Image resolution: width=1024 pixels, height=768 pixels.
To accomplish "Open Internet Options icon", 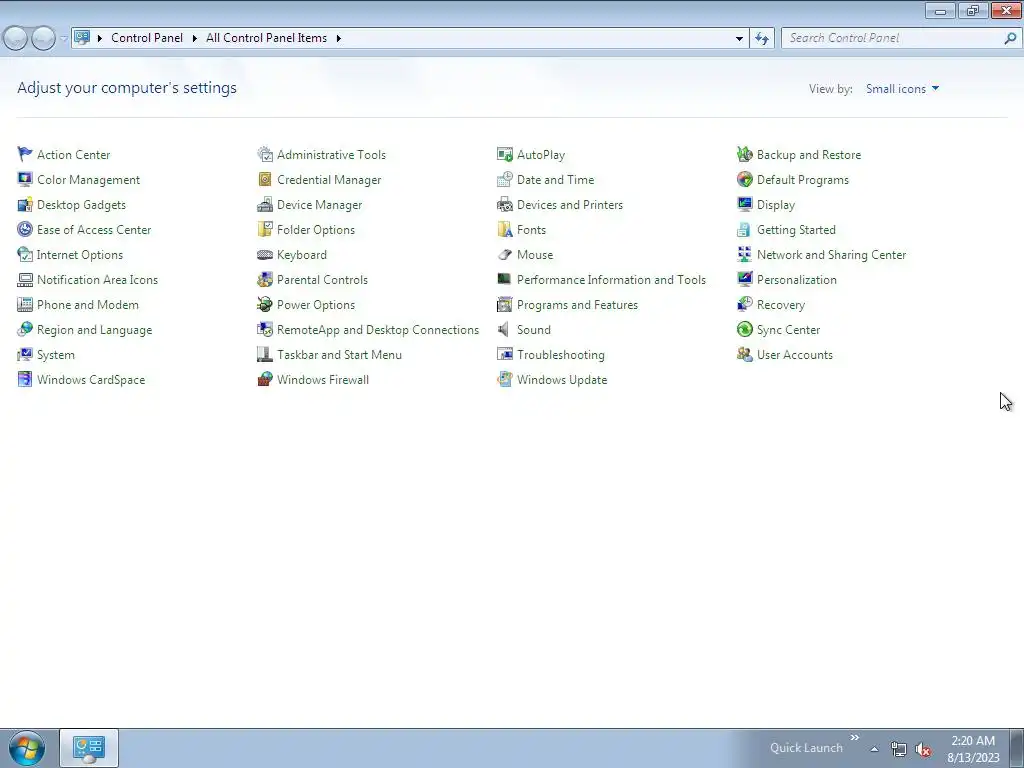I will (x=25, y=254).
